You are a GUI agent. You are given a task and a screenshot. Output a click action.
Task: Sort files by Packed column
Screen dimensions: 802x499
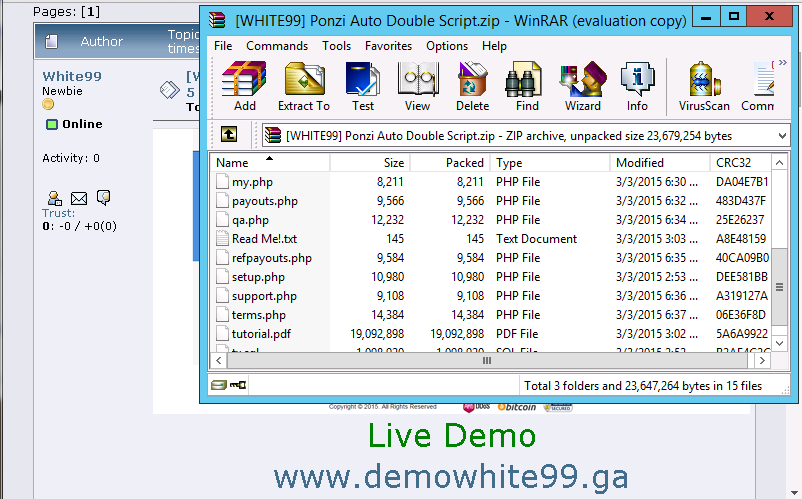click(450, 163)
